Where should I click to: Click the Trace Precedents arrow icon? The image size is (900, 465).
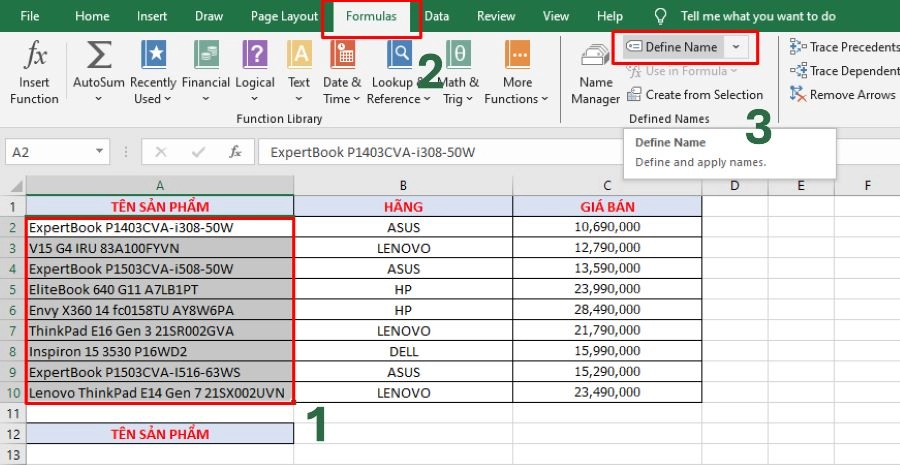(x=798, y=47)
